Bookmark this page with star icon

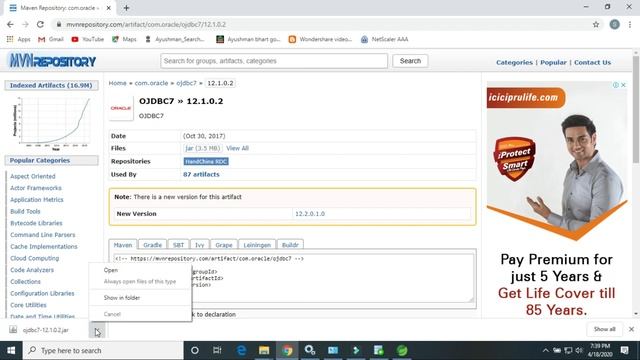(x=596, y=24)
